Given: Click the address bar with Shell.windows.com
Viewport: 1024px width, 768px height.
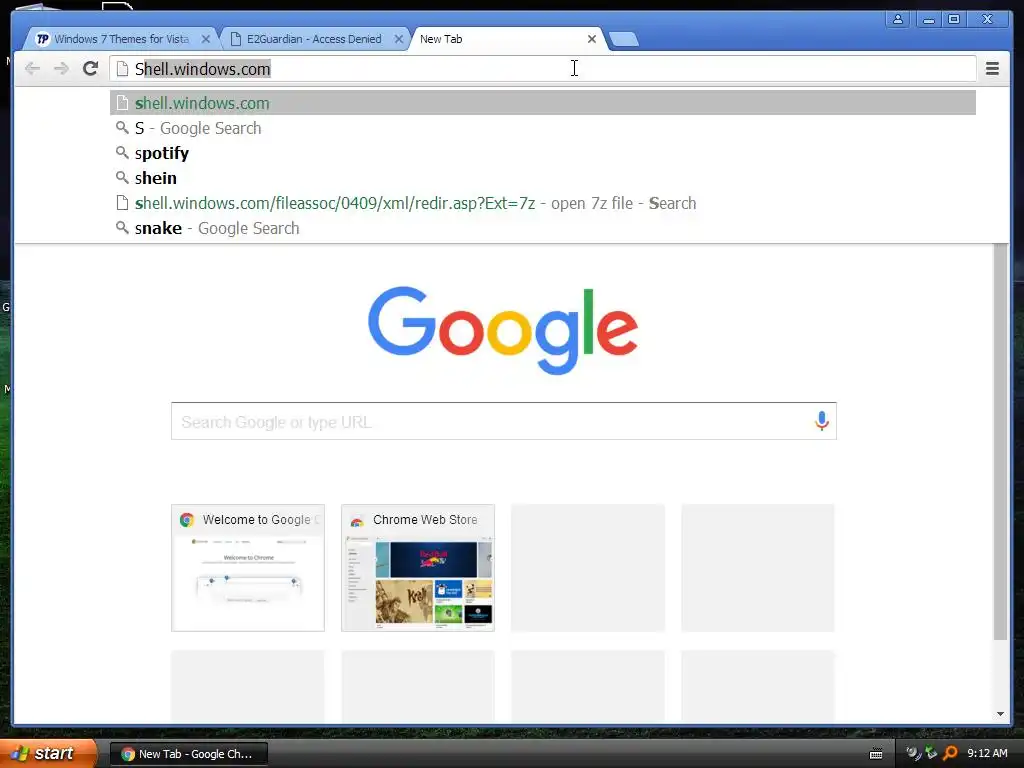Looking at the screenshot, I should tap(542, 69).
